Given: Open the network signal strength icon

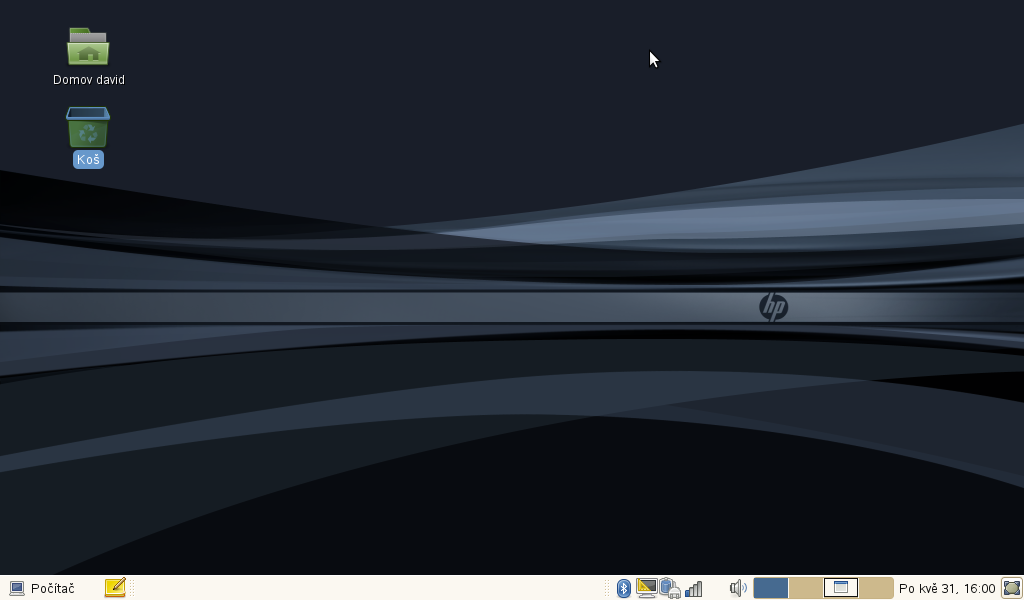Looking at the screenshot, I should 694,589.
